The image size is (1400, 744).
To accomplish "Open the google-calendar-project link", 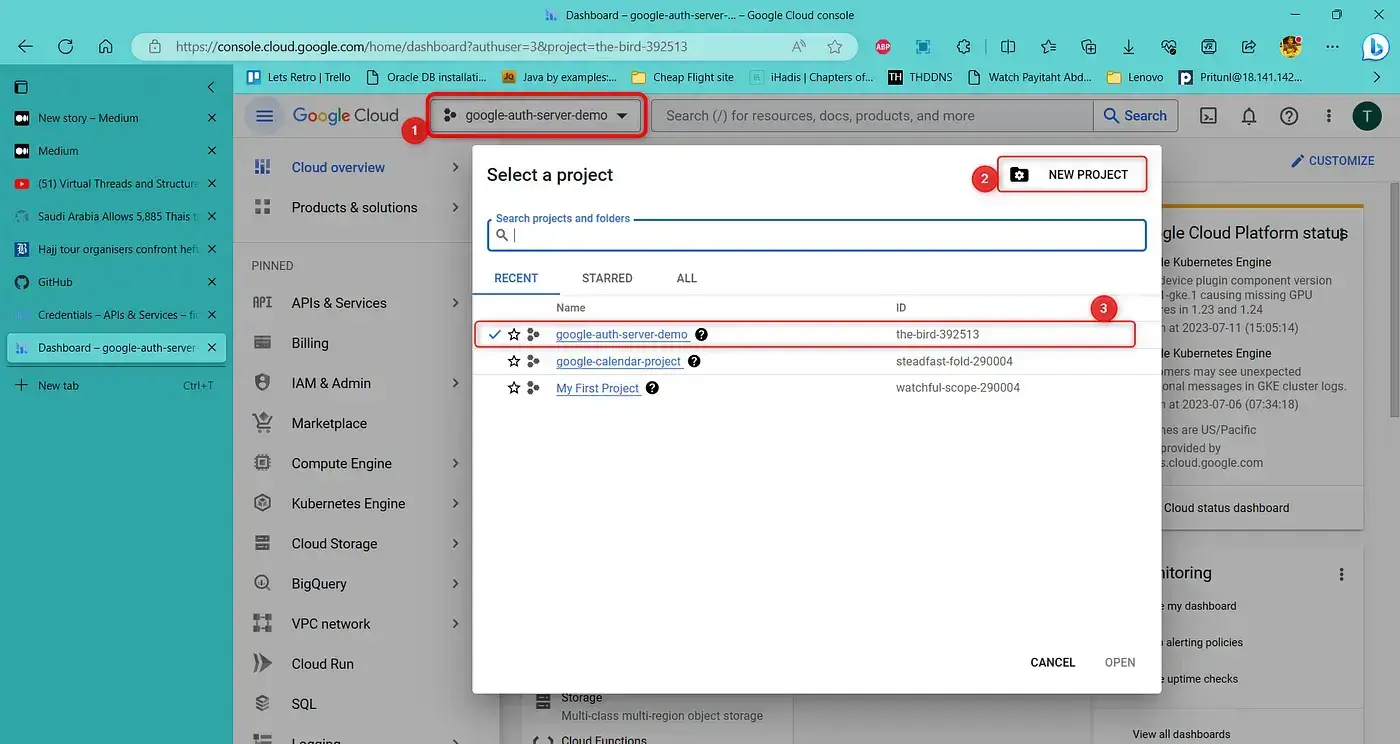I will point(618,361).
